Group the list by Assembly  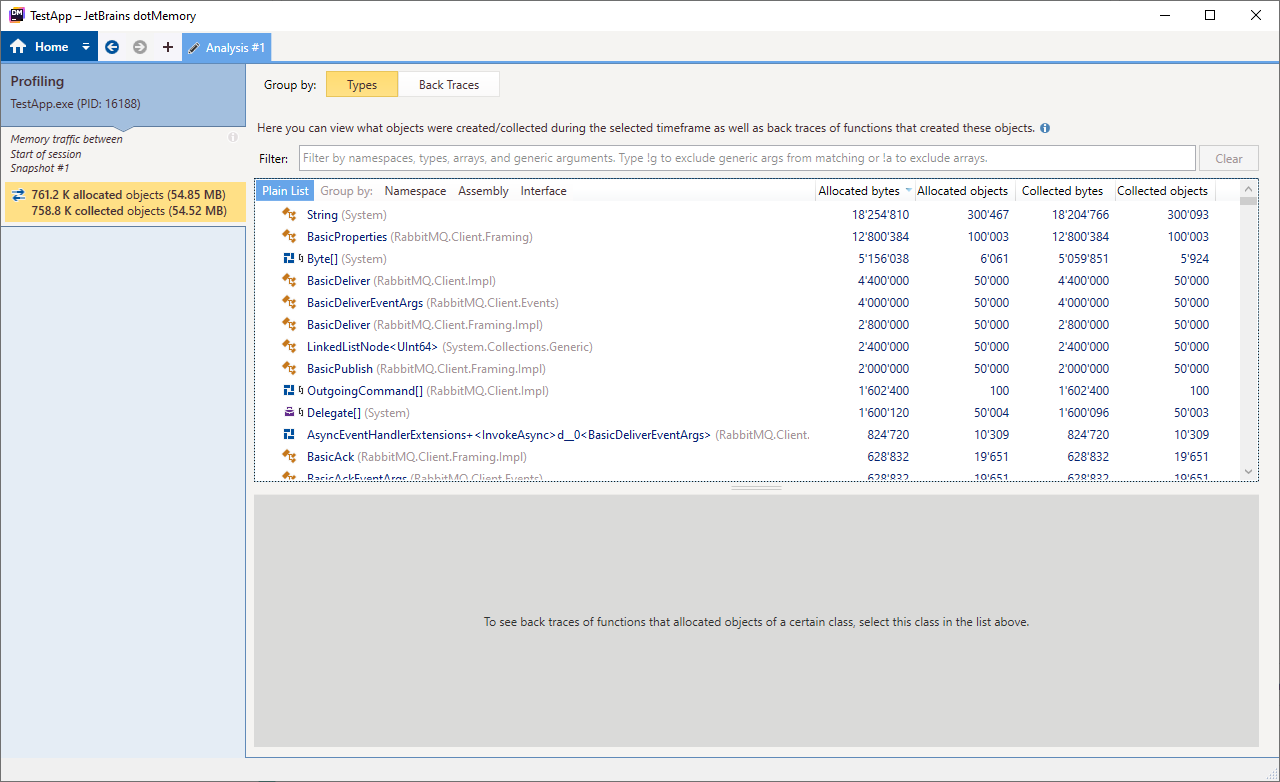pyautogui.click(x=483, y=191)
